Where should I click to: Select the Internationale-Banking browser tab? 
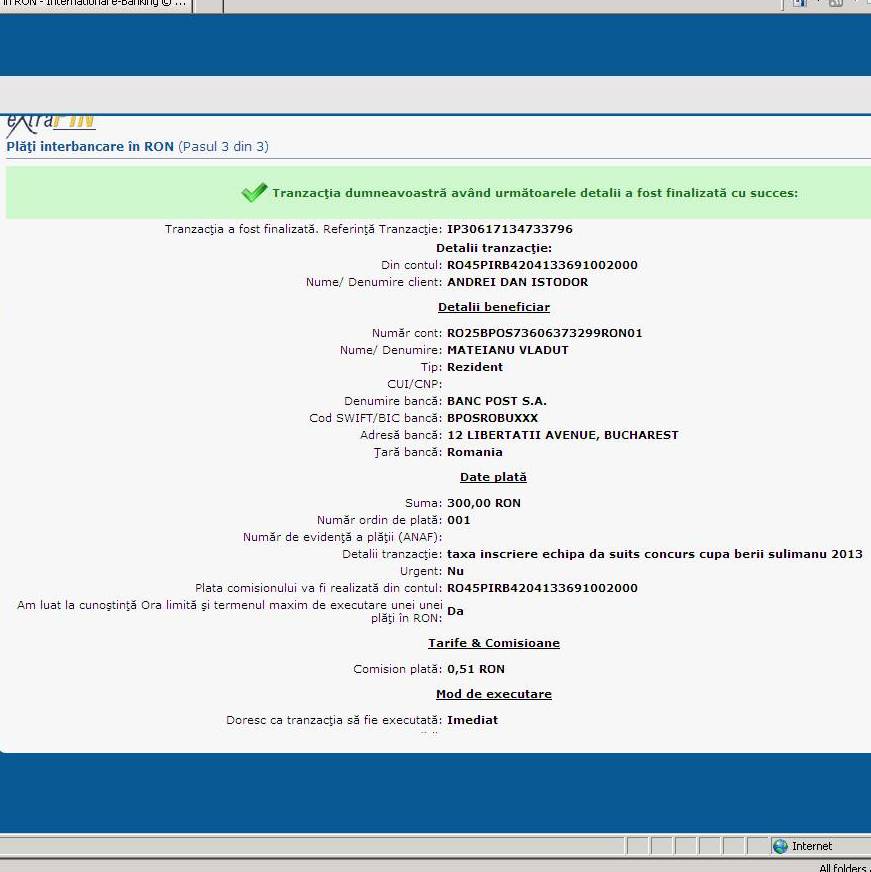tap(95, 4)
